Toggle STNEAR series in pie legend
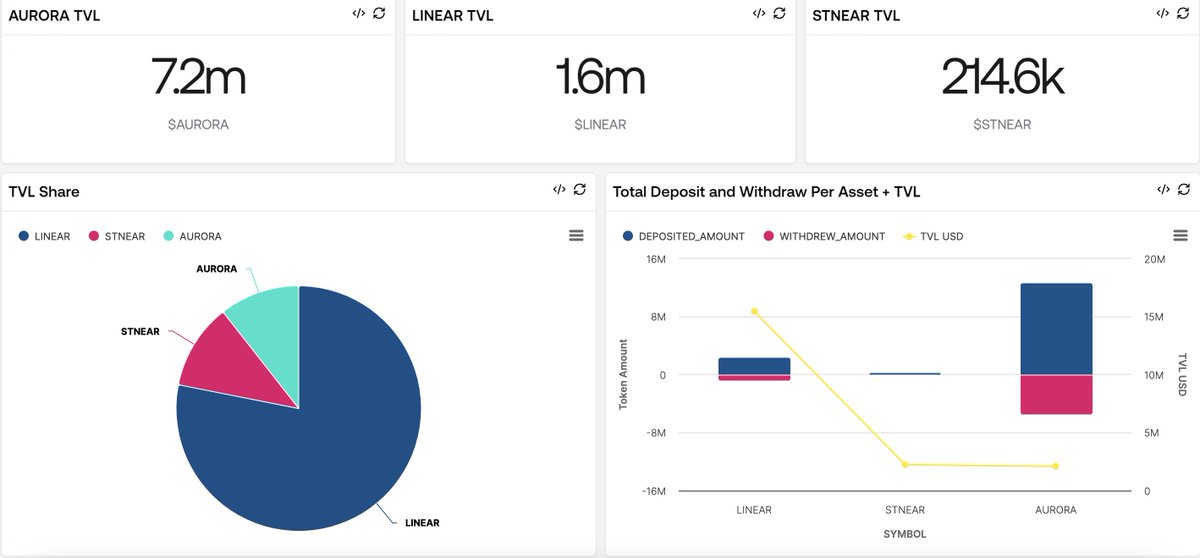 [x=117, y=237]
